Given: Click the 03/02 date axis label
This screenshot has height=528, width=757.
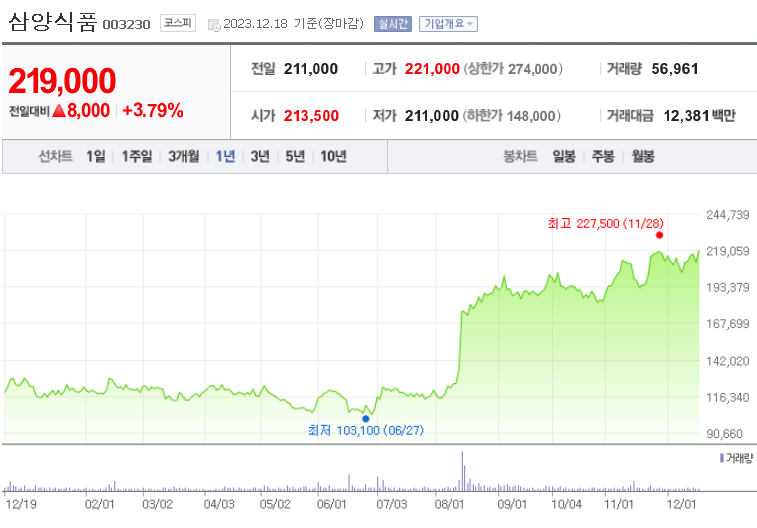Looking at the screenshot, I should (157, 504).
